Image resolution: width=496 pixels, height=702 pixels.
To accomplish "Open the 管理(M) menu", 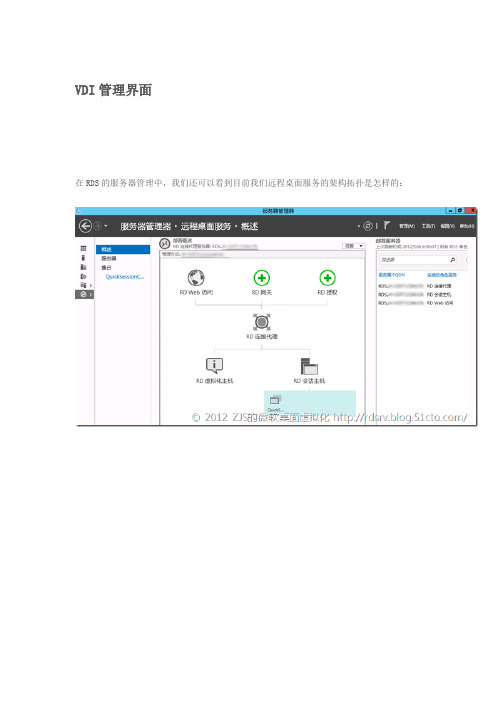I will click(407, 227).
